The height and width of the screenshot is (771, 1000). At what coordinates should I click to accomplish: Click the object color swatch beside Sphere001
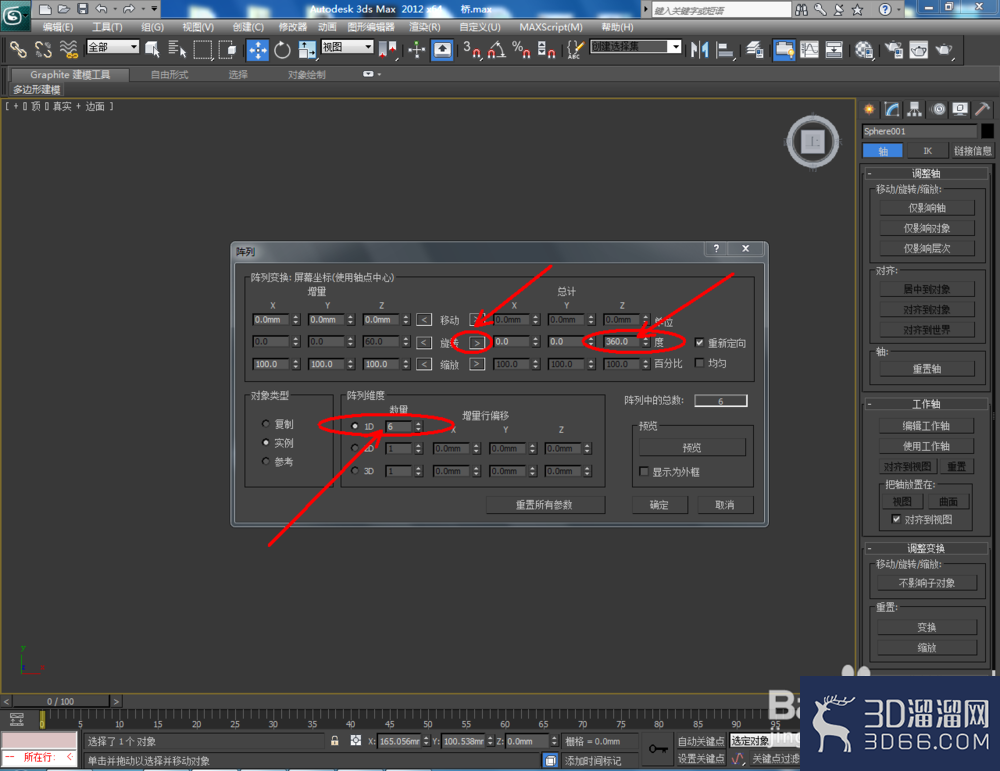[x=987, y=131]
